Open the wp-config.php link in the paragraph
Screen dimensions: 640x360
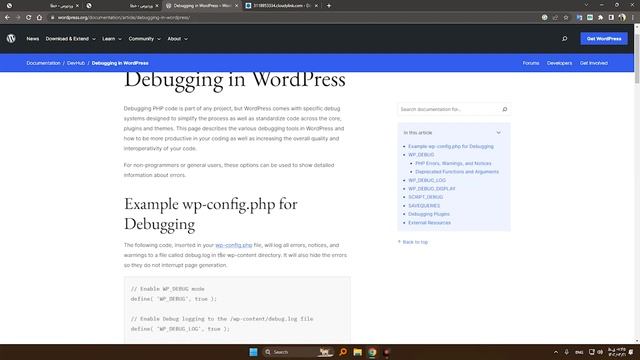click(234, 245)
